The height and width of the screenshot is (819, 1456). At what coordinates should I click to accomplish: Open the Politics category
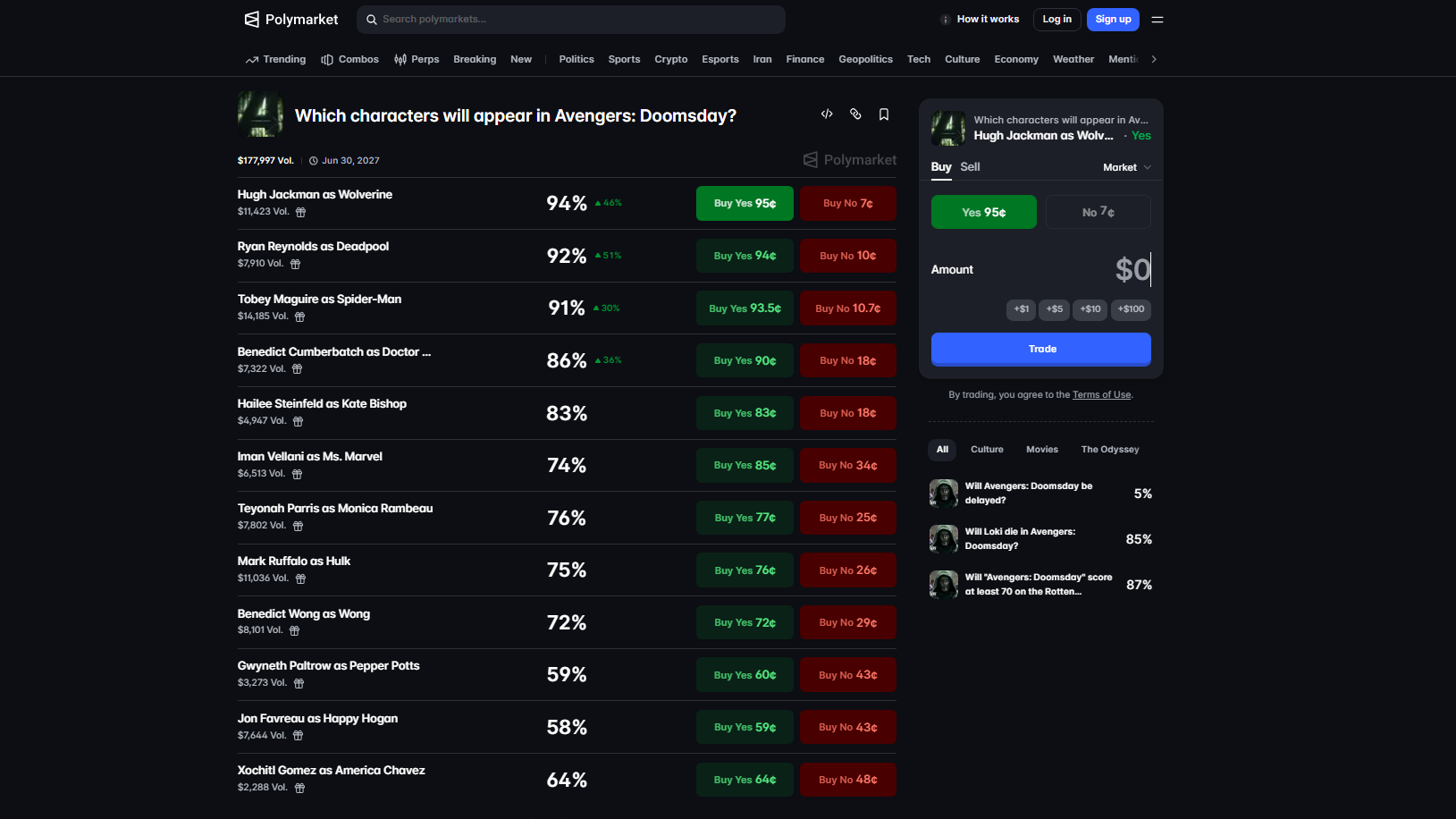[x=577, y=60]
